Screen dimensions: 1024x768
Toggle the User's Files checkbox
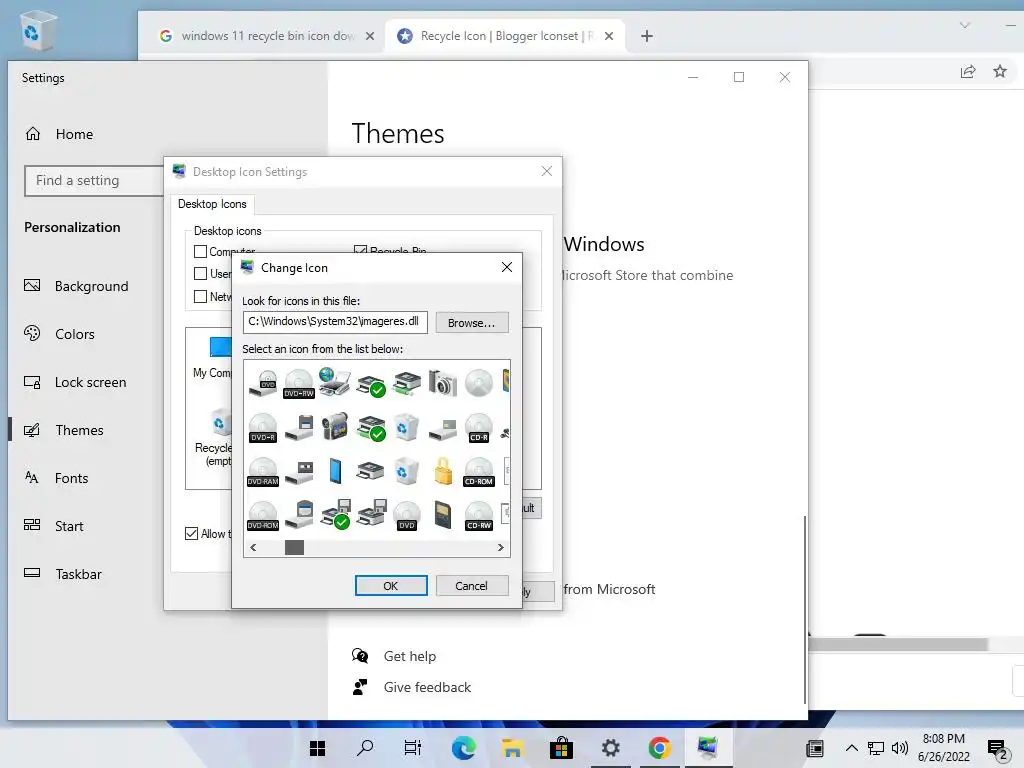pos(200,274)
